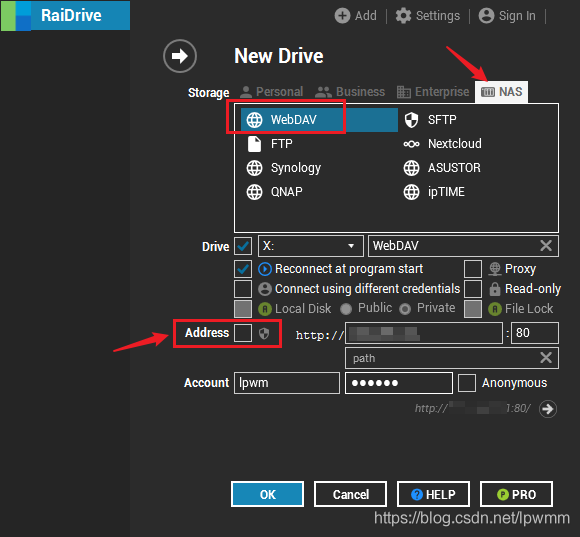580x537 pixels.
Task: Switch to the Enterprise storage tab
Action: [433, 92]
